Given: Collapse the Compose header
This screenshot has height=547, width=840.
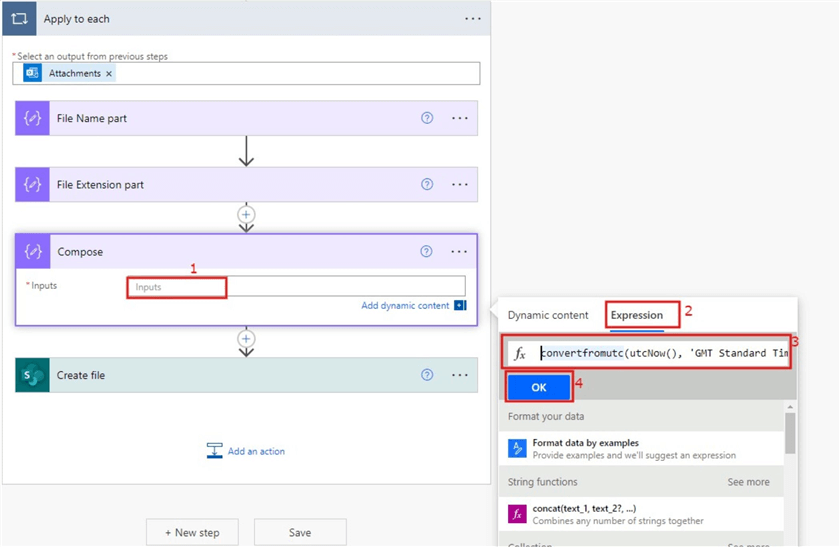Looking at the screenshot, I should [246, 251].
